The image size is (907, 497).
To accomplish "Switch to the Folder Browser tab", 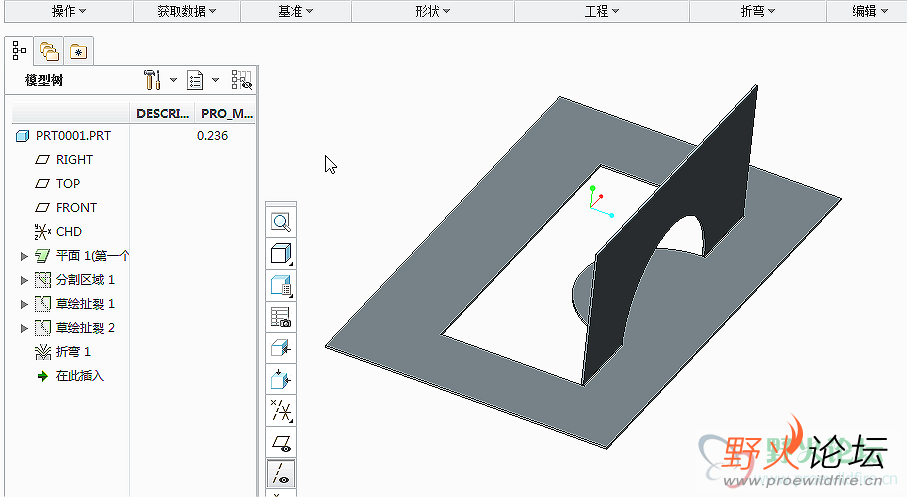I will point(49,52).
